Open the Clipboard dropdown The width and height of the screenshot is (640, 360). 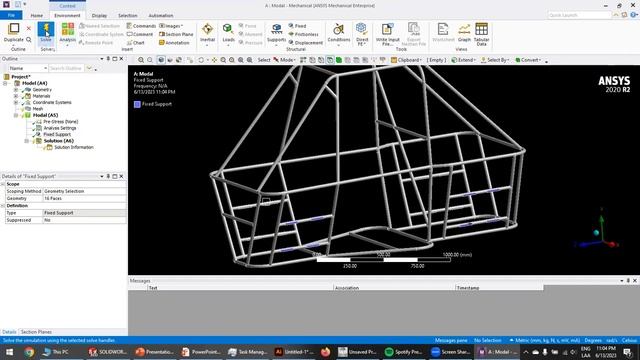(406, 60)
